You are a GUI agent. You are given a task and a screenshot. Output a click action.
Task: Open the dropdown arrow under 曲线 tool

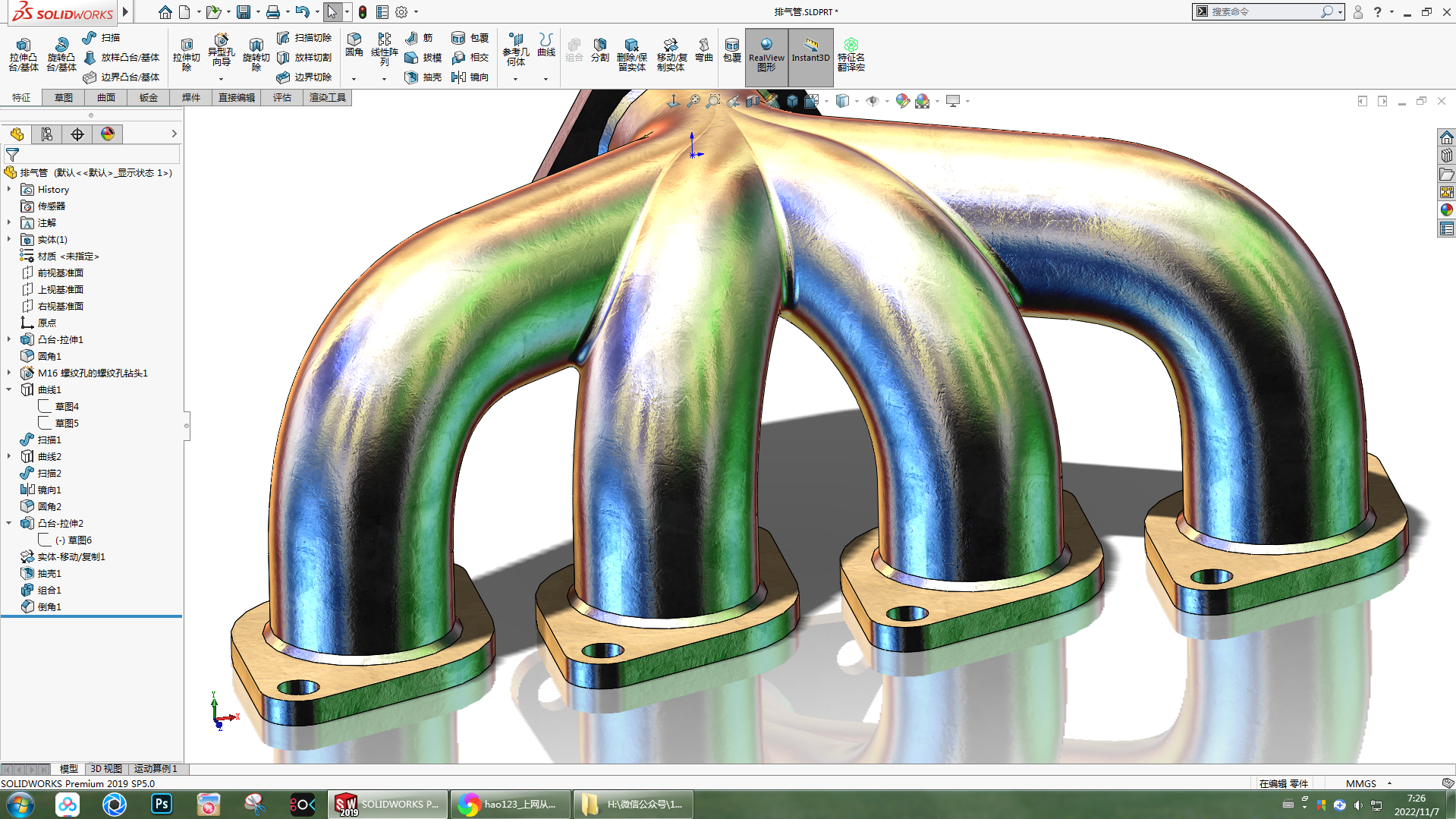546,79
